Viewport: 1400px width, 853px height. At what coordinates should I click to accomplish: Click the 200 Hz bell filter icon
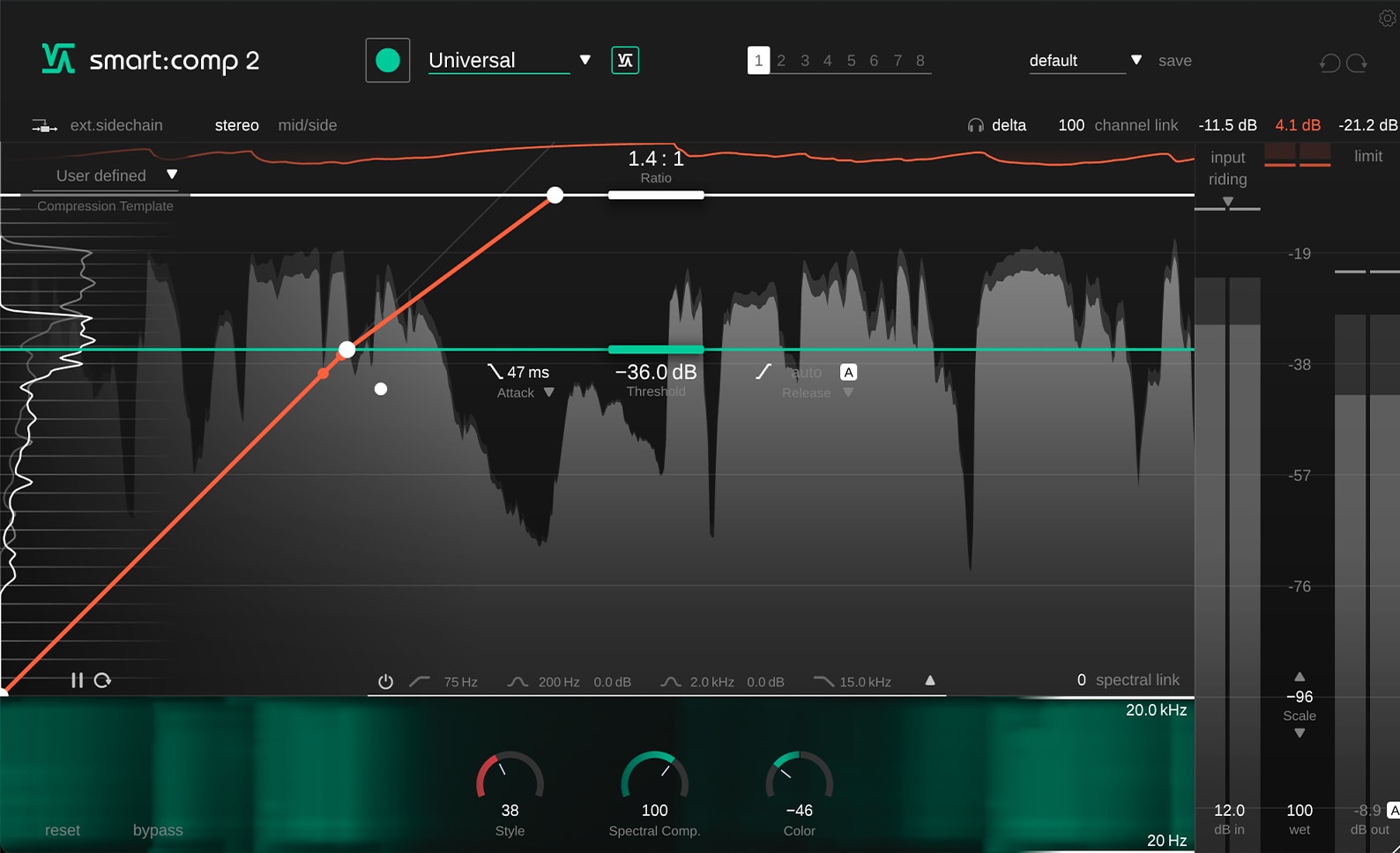pos(518,681)
